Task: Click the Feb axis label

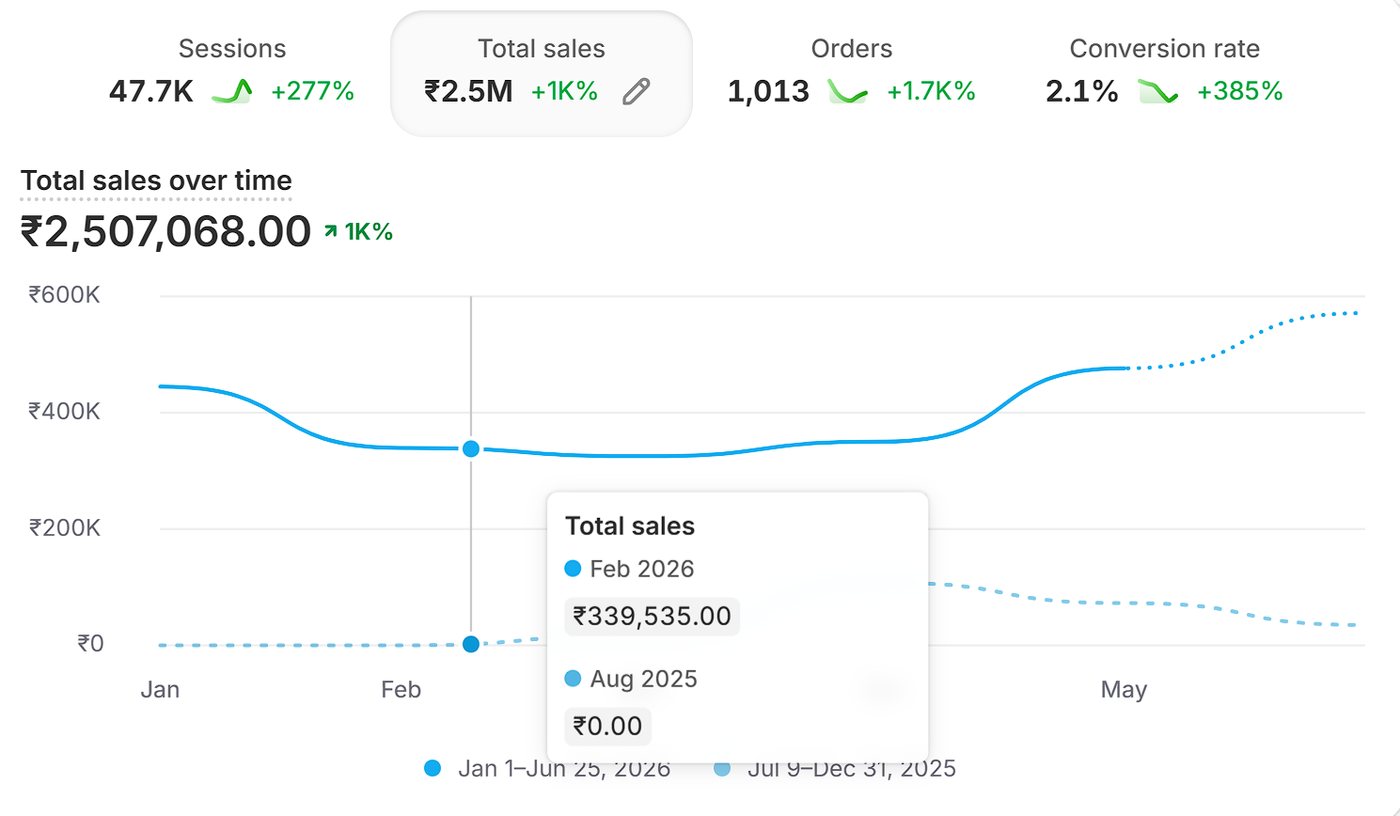Action: point(401,689)
